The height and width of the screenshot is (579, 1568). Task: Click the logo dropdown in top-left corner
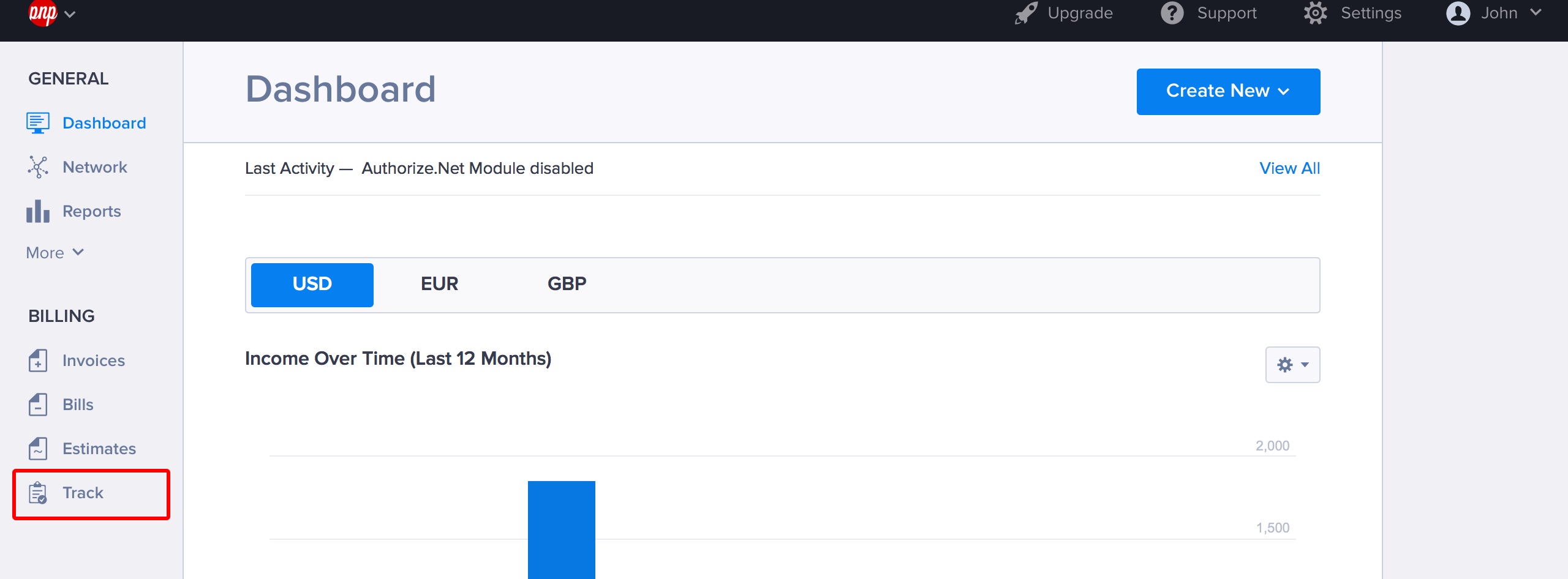point(51,13)
